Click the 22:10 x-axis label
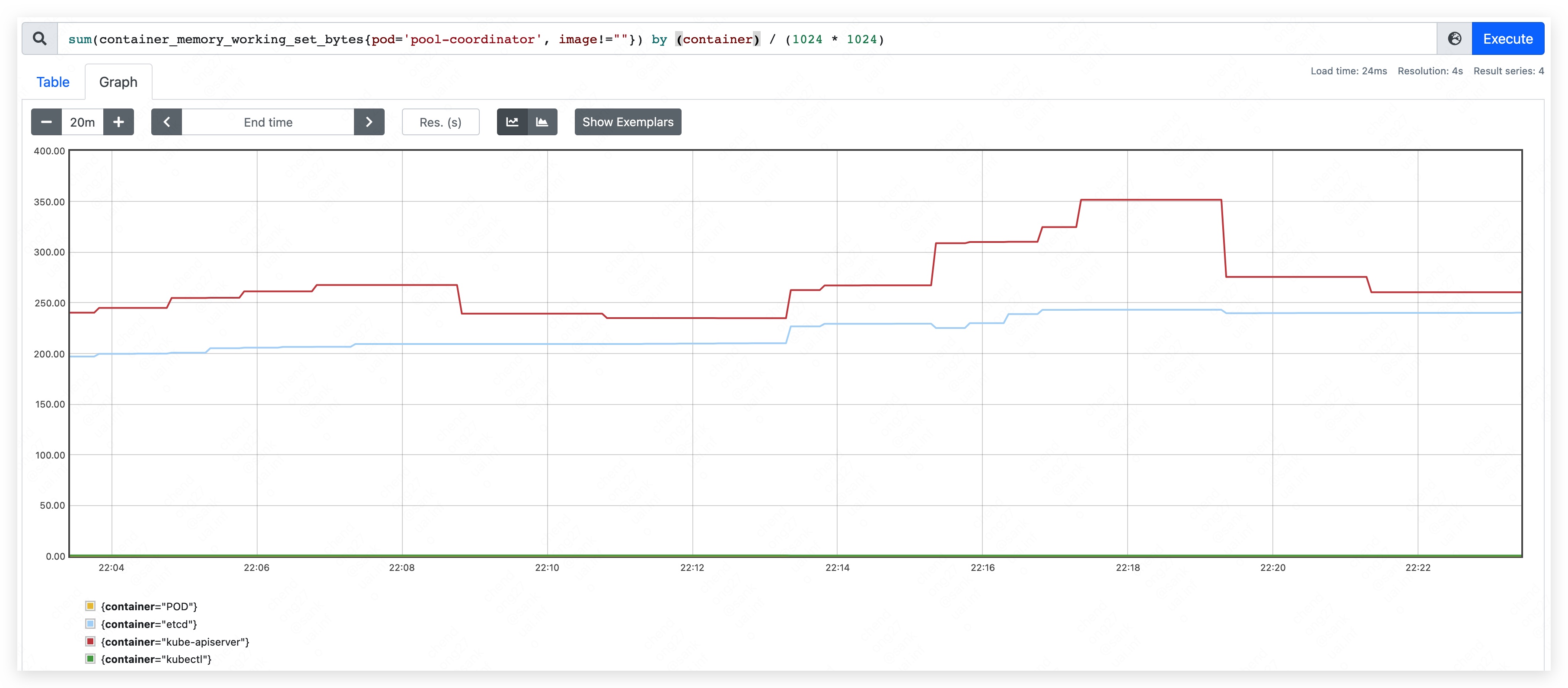 coord(547,567)
